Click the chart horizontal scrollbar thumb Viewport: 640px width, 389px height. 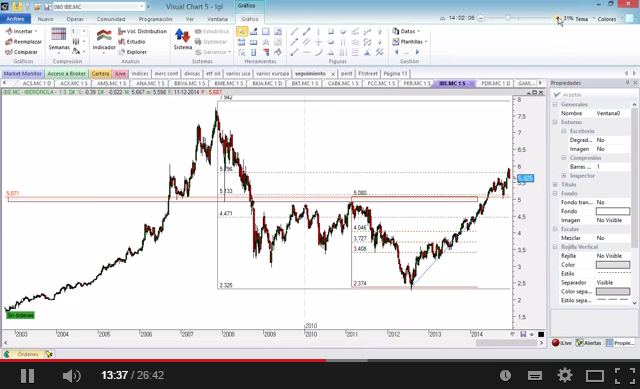[506, 343]
